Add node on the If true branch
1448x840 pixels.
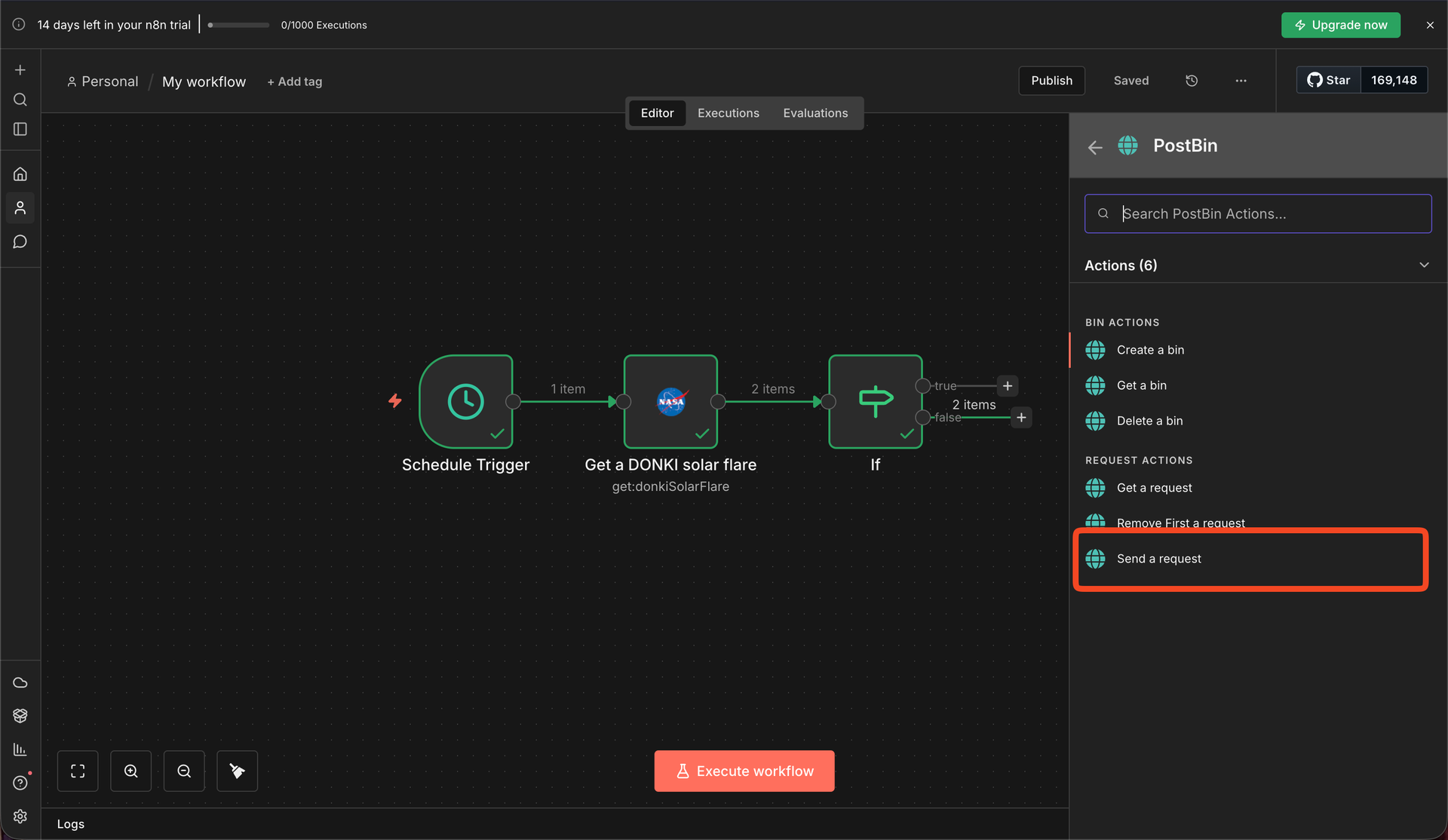(x=1008, y=385)
